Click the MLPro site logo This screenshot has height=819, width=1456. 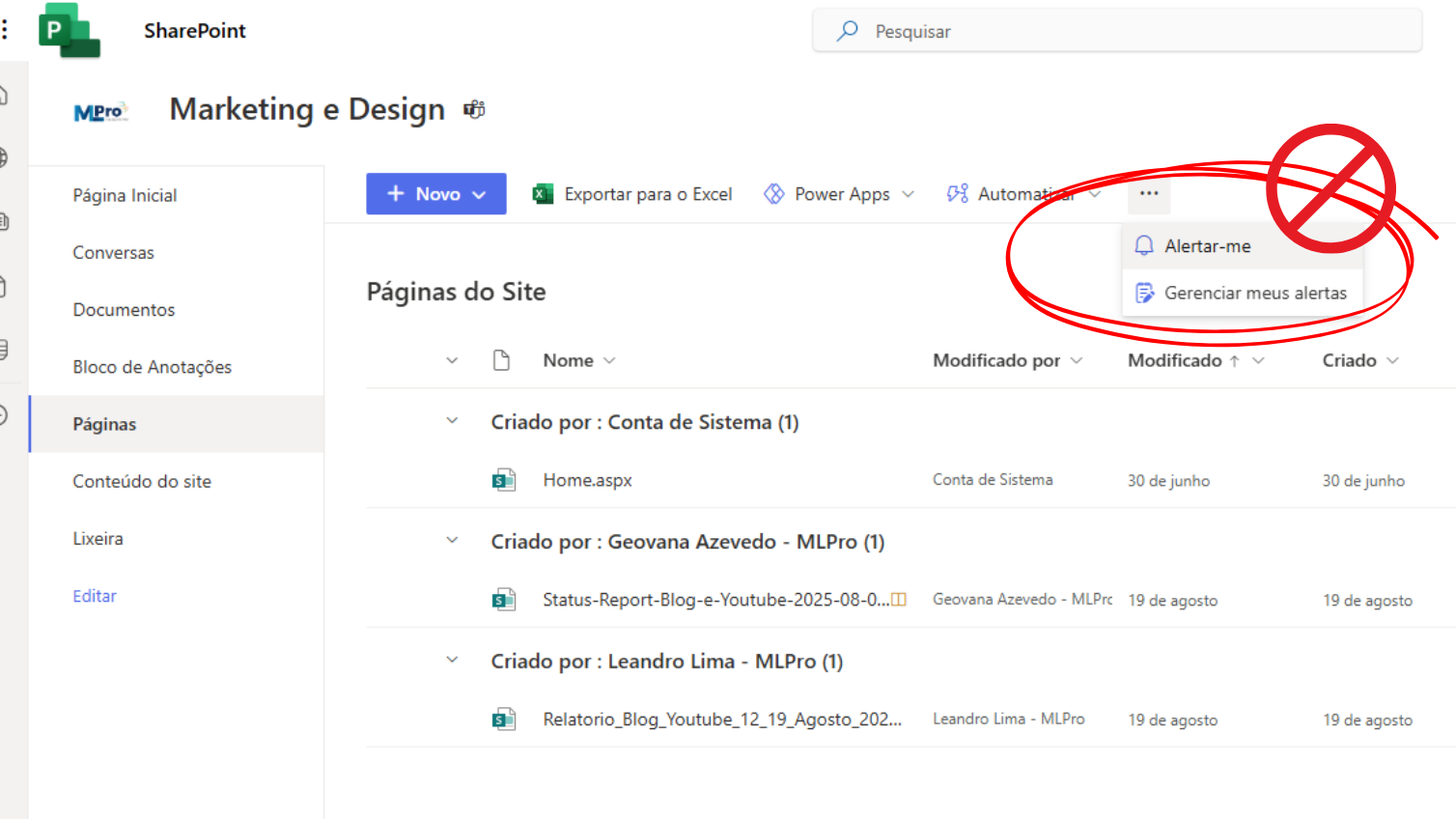[100, 112]
